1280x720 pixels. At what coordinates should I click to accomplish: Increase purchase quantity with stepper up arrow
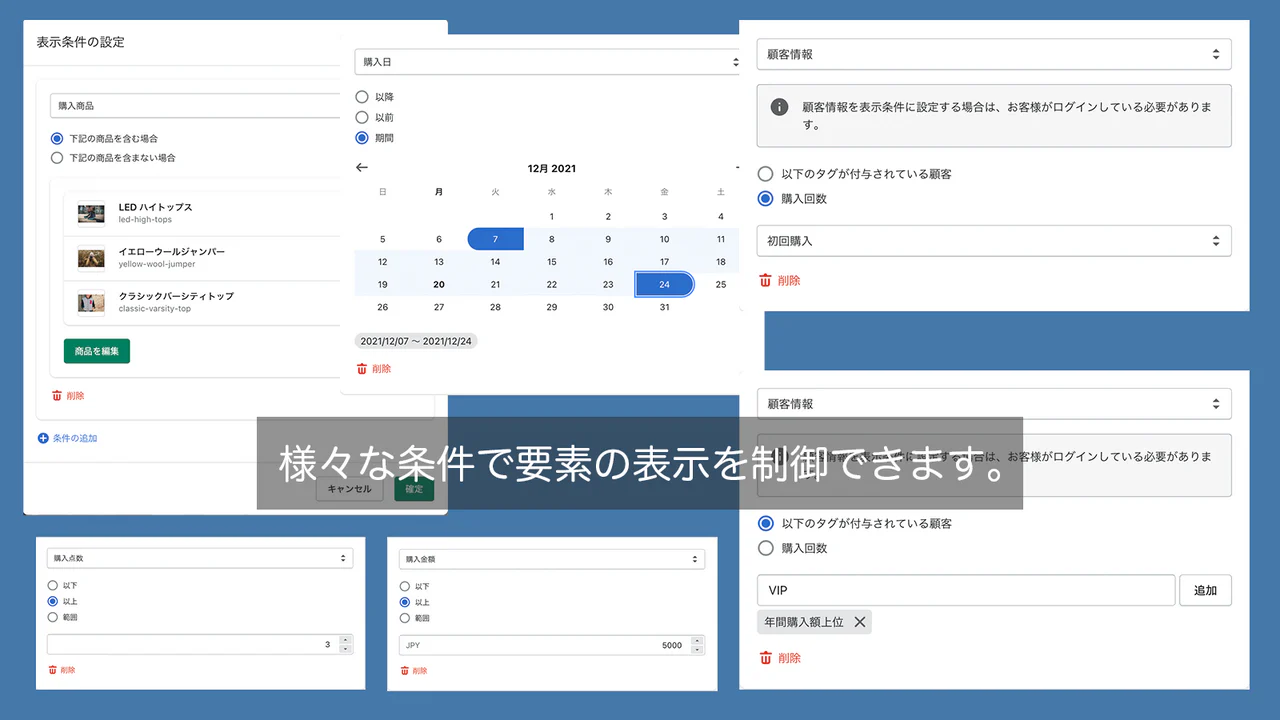click(345, 640)
